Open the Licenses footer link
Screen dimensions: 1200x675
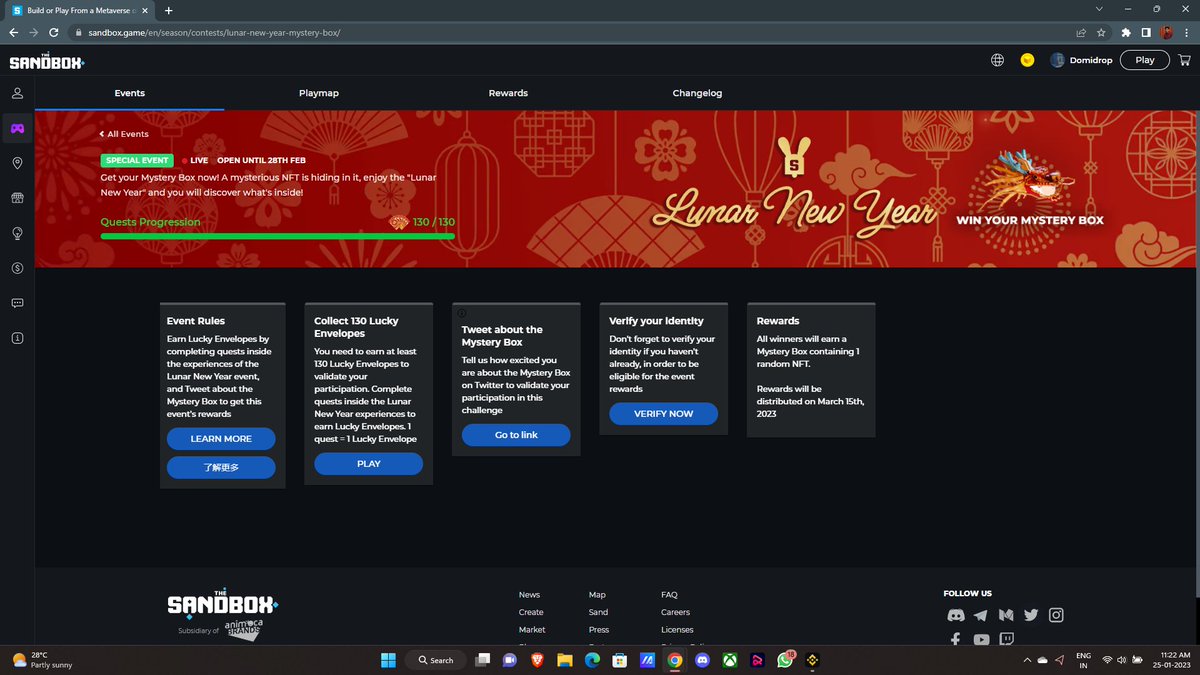pyautogui.click(x=677, y=630)
